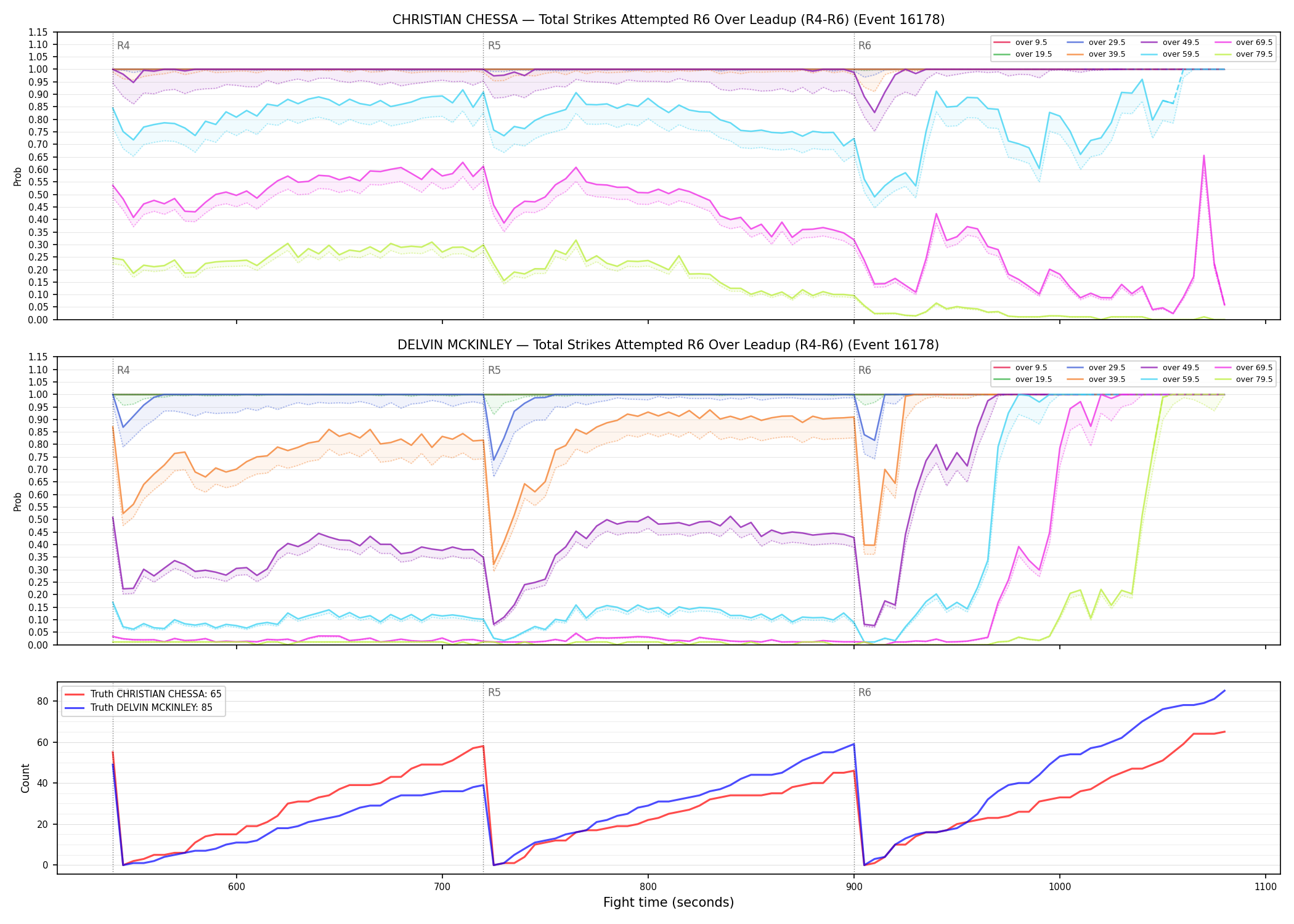1294x924 pixels.
Task: Click the 20 tick on the Count axis
Action: coord(43,824)
